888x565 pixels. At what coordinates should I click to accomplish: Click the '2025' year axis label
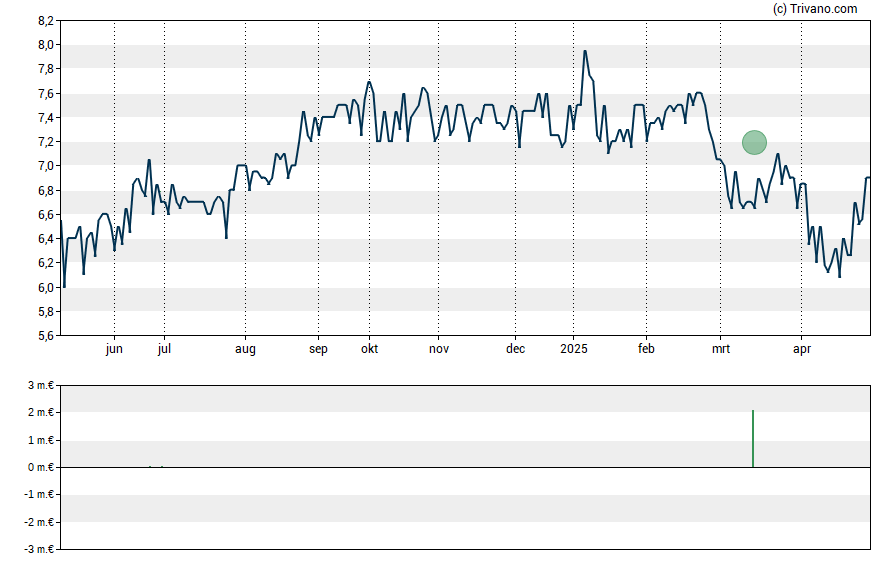click(574, 349)
